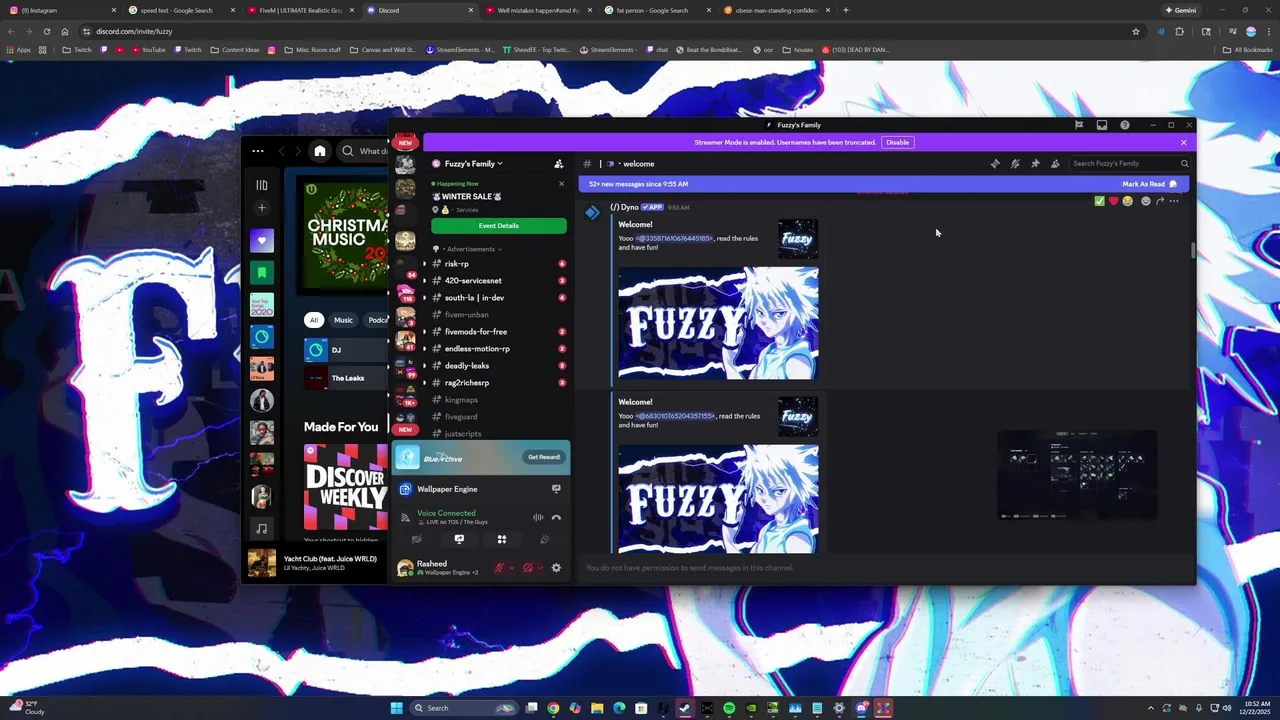Screen dimensions: 1280x720
Task: Open activities icon in voice panel
Action: pyautogui.click(x=502, y=539)
